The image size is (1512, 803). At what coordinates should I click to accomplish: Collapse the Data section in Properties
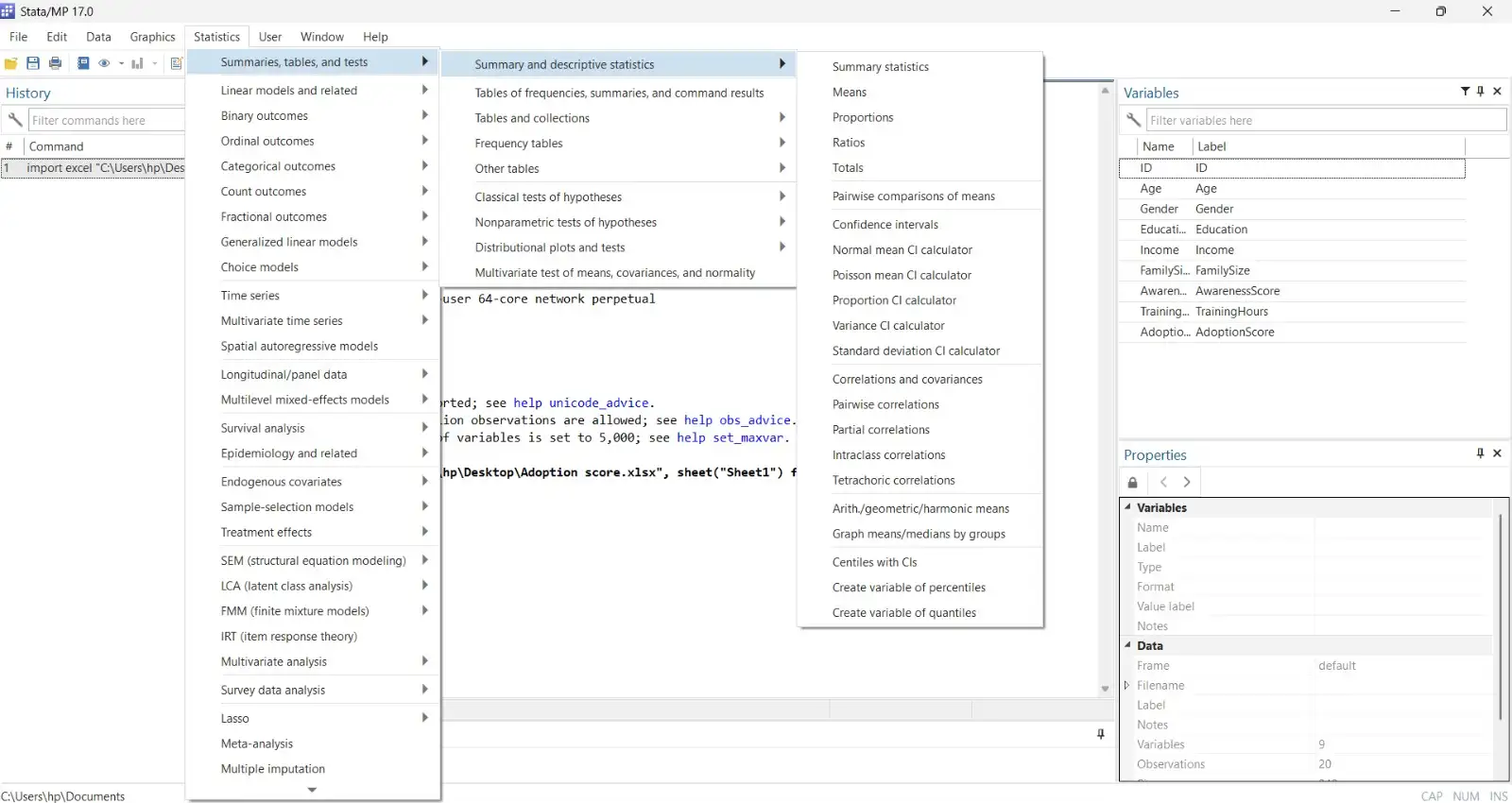click(x=1127, y=645)
